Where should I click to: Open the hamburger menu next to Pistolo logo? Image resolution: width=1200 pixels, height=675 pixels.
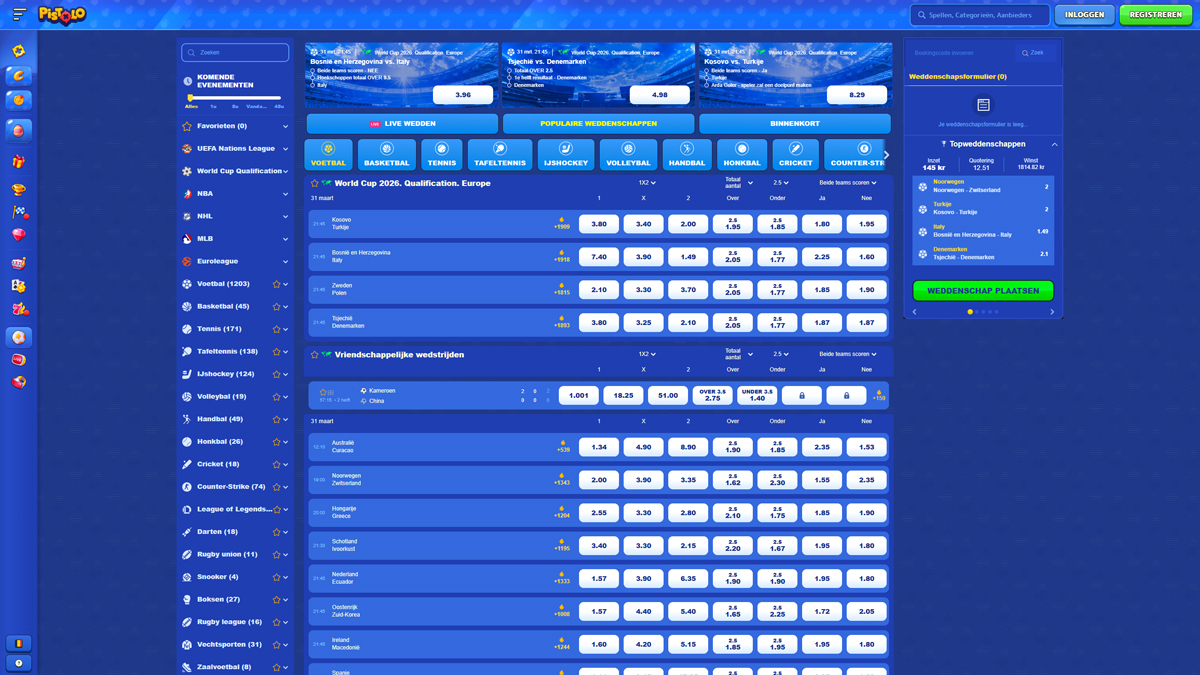click(19, 15)
